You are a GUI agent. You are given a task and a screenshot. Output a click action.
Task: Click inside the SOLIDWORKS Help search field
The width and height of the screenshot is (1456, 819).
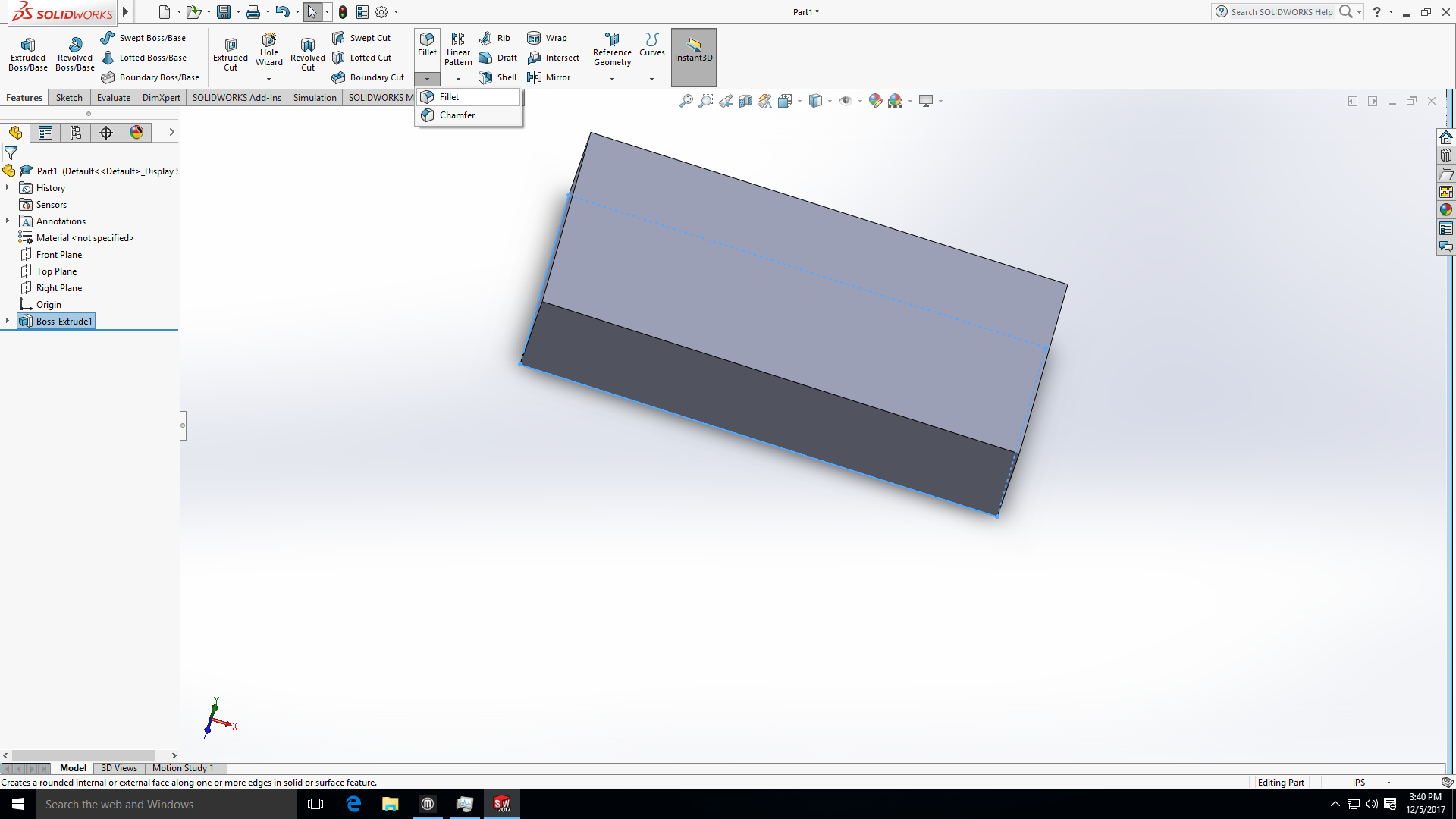1282,11
